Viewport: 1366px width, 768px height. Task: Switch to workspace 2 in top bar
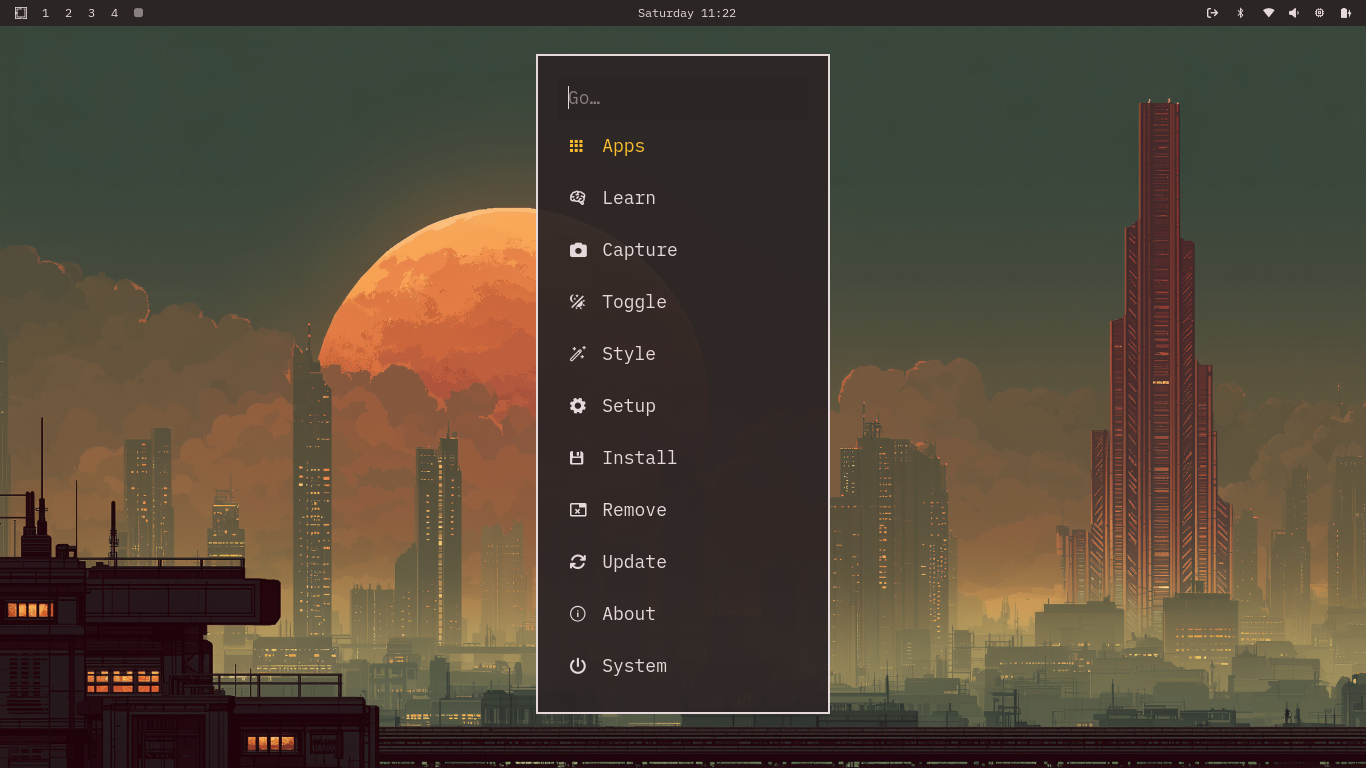tap(68, 13)
